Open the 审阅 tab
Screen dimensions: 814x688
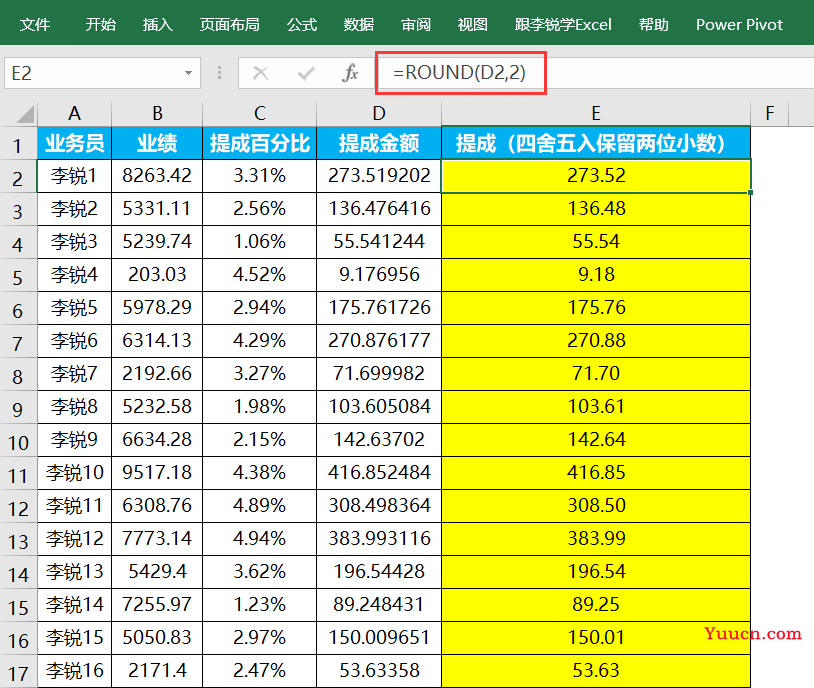click(416, 24)
